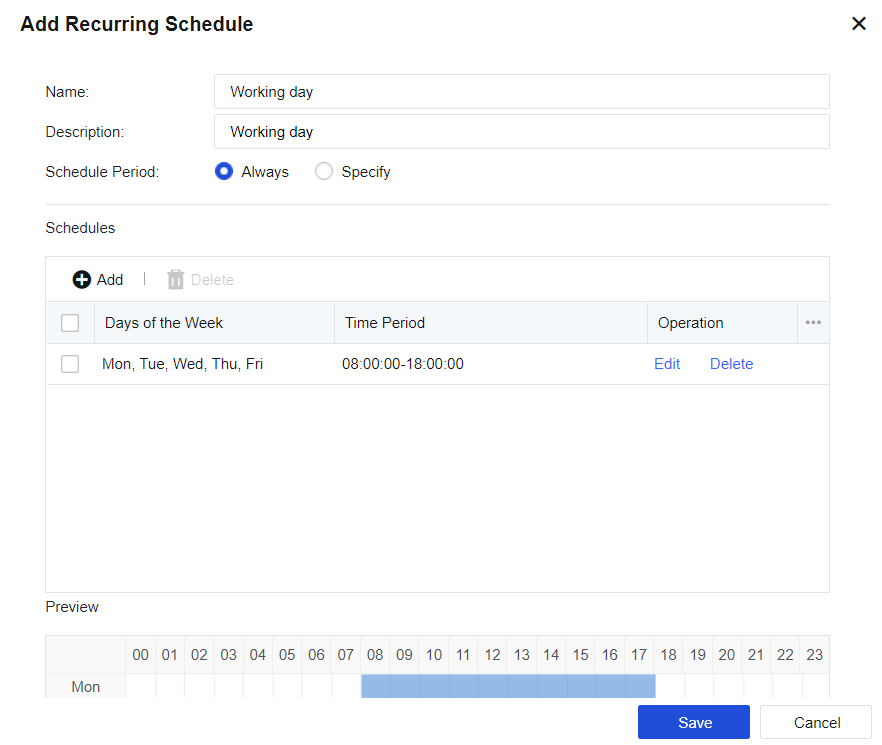The image size is (882, 745).
Task: Check the Mon–Fri schedule row checkbox
Action: 70,364
